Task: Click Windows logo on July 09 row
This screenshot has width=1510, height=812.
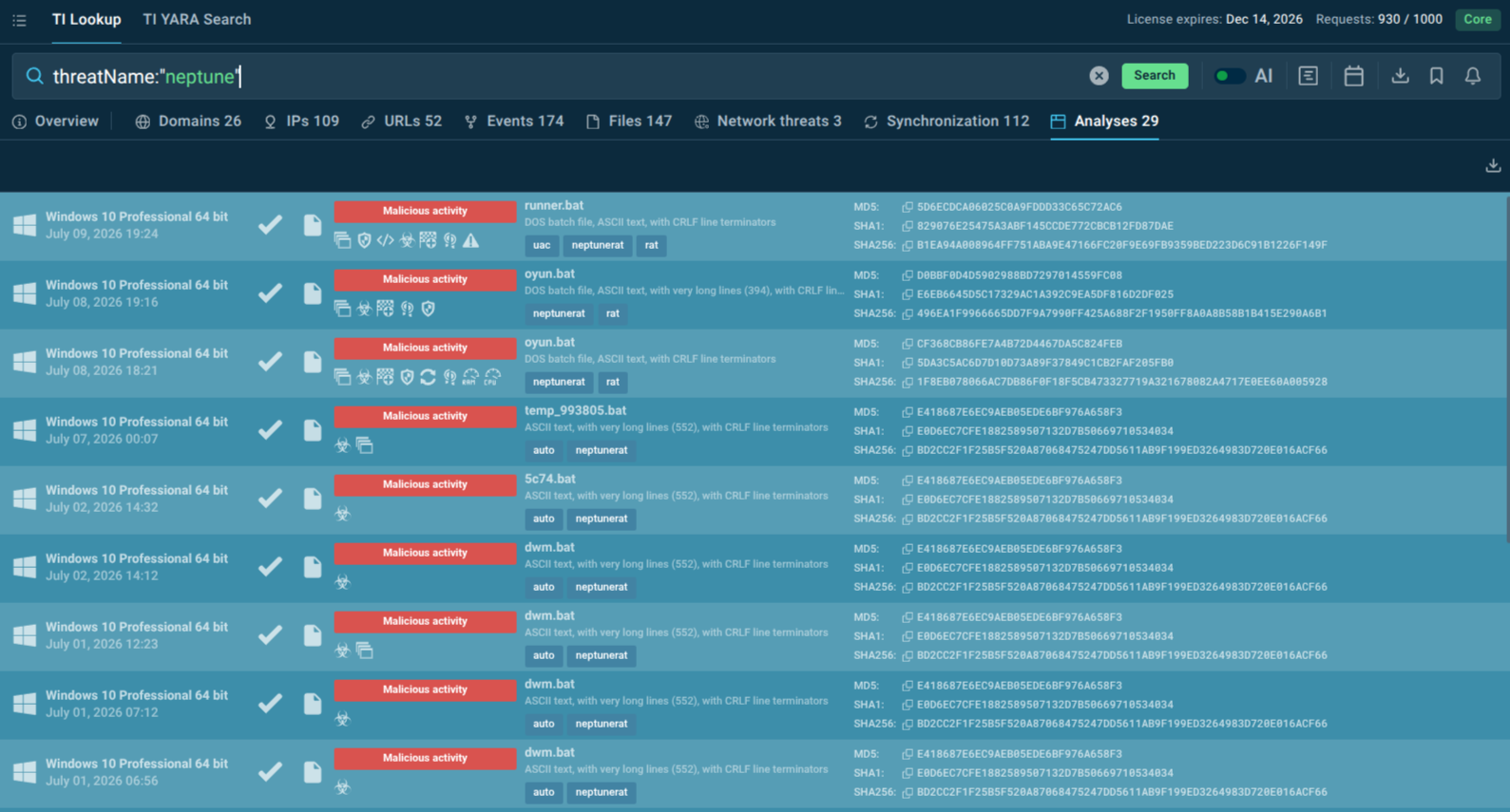Action: click(25, 225)
